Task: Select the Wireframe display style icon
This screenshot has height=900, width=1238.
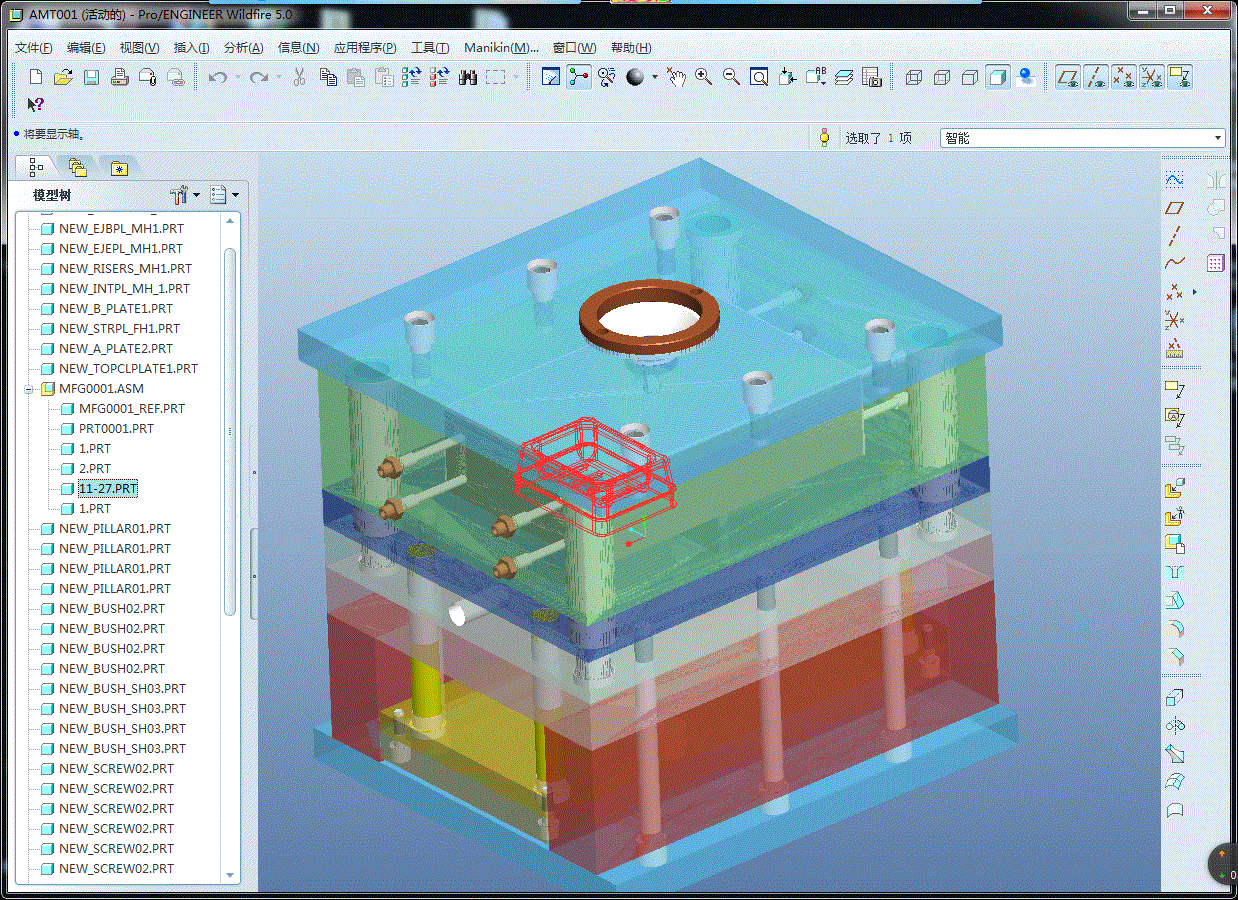Action: (913, 77)
